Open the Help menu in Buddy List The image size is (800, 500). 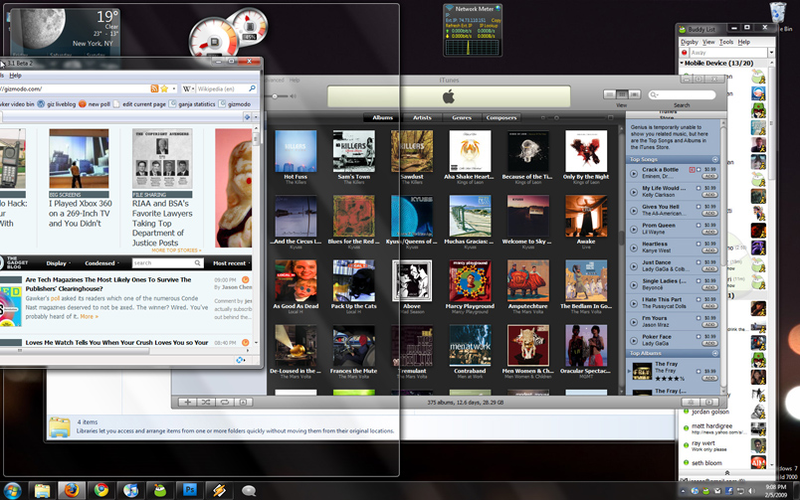[x=744, y=42]
